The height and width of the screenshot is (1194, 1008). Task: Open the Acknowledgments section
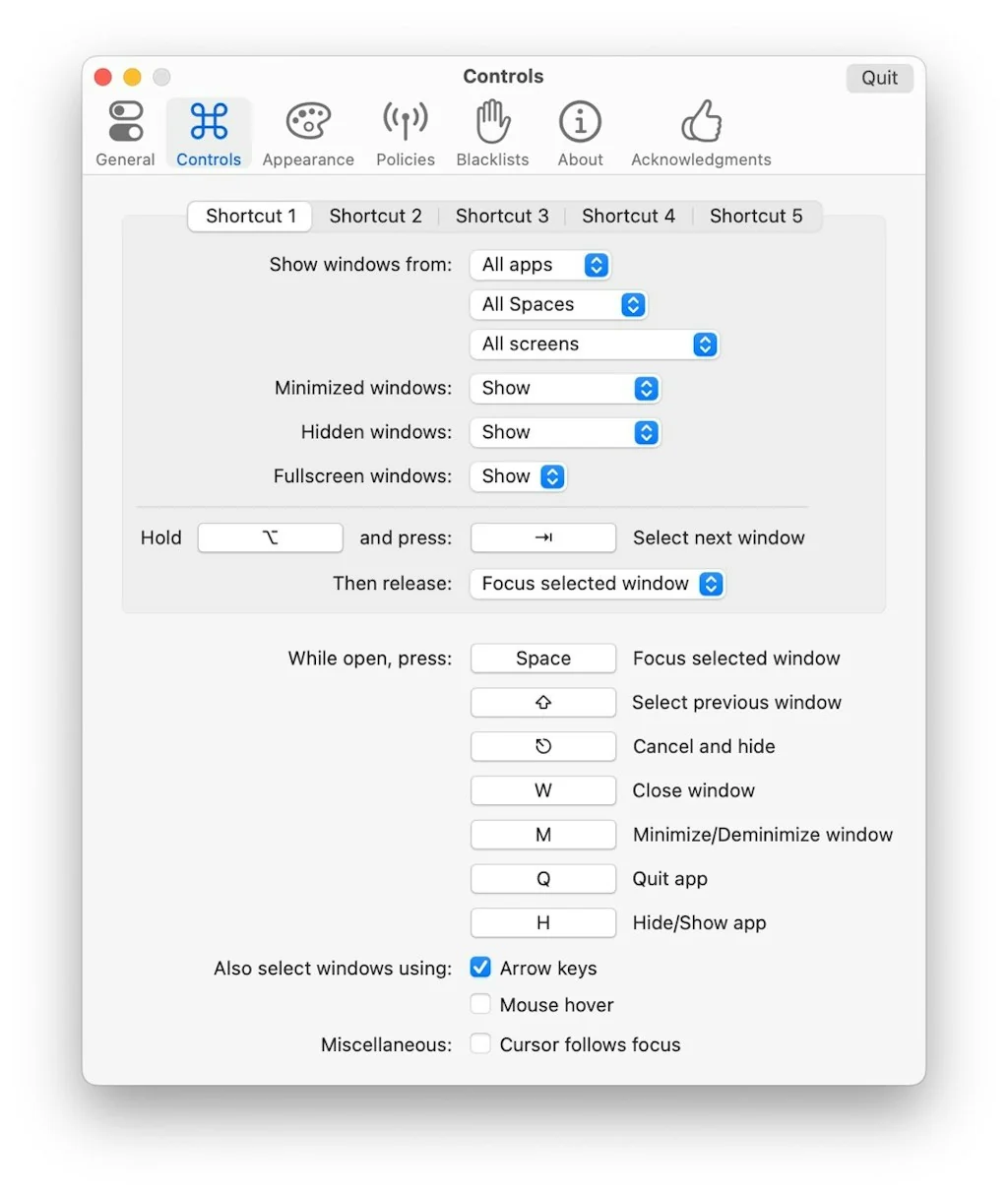click(x=700, y=133)
